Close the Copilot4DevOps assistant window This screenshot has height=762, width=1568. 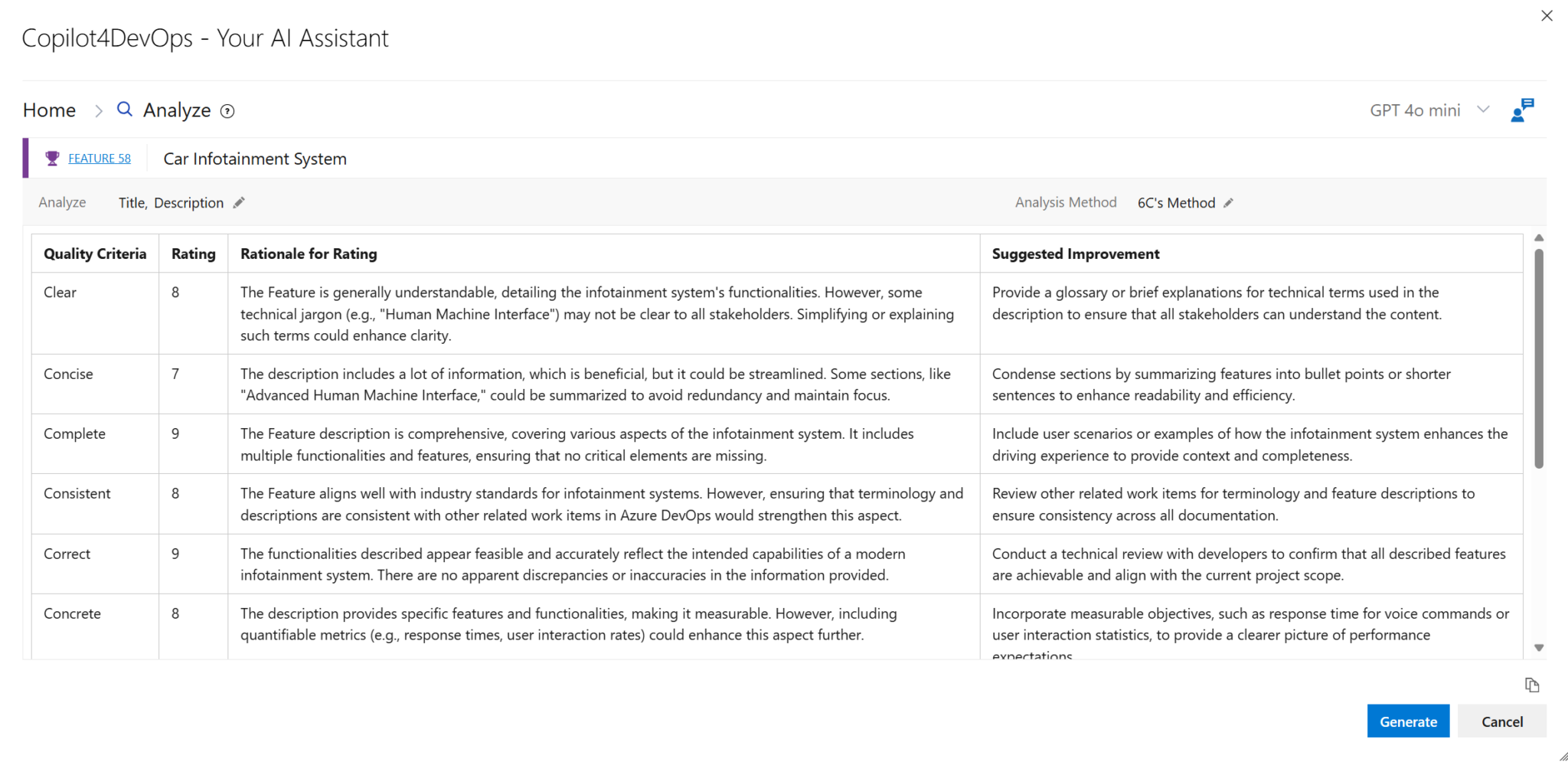pos(1547,15)
